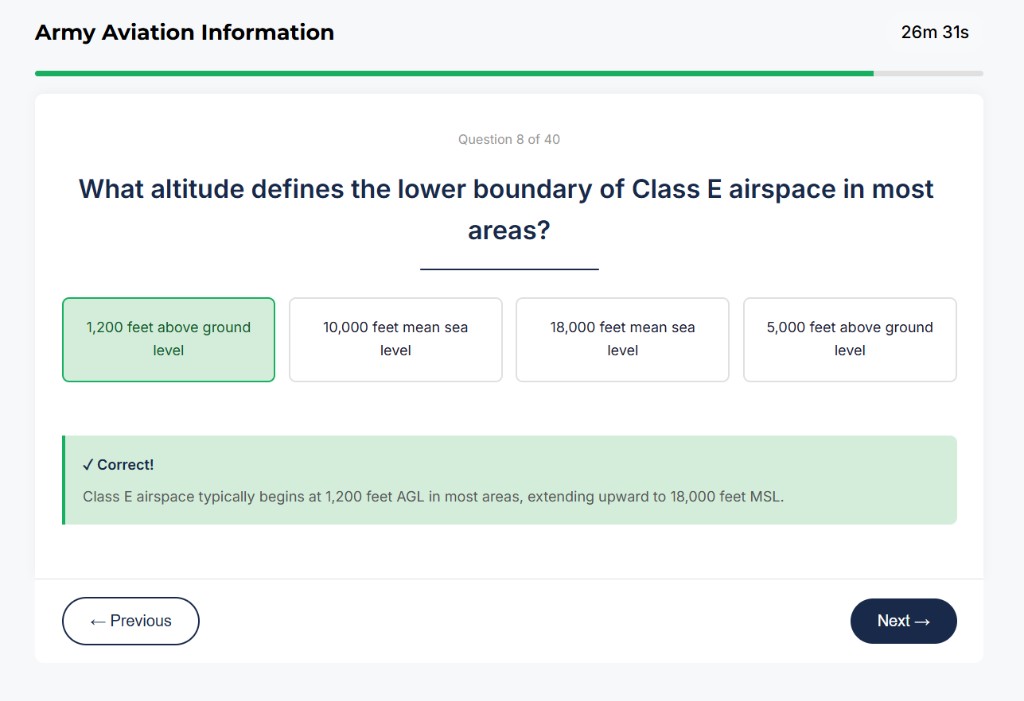This screenshot has height=701, width=1024.
Task: Click the unfilled gray portion of progress bar
Action: 930,73
